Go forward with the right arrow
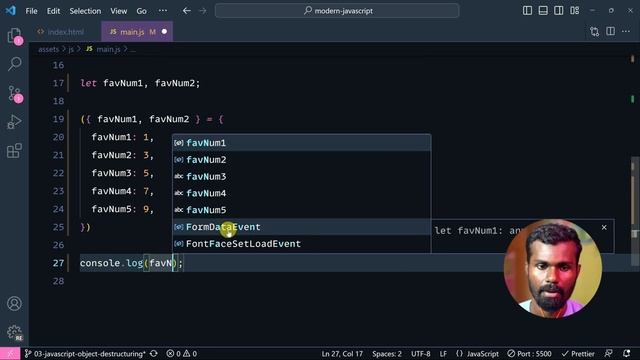The height and width of the screenshot is (360, 640). [x=203, y=11]
